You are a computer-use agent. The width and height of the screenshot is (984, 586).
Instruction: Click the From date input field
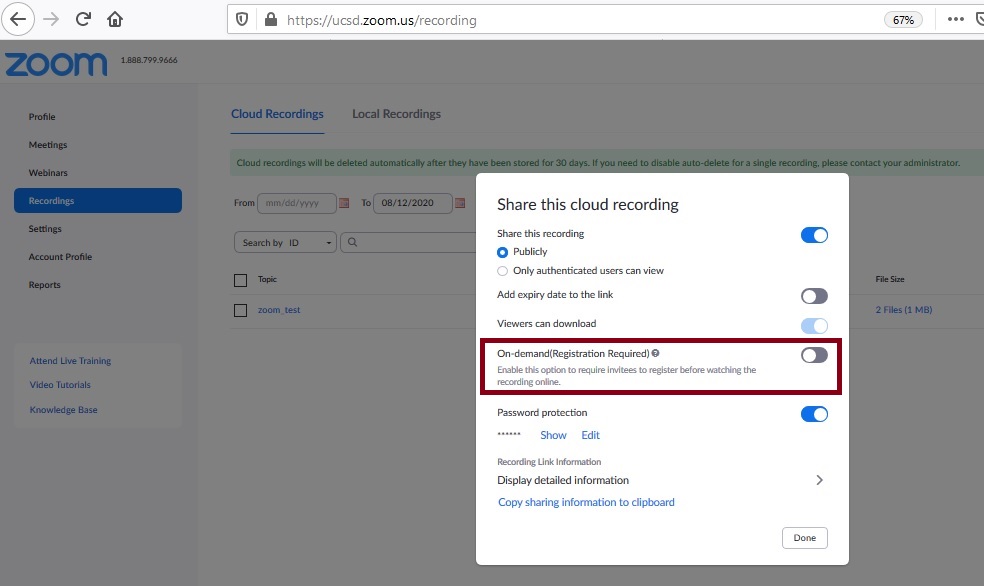coord(297,203)
